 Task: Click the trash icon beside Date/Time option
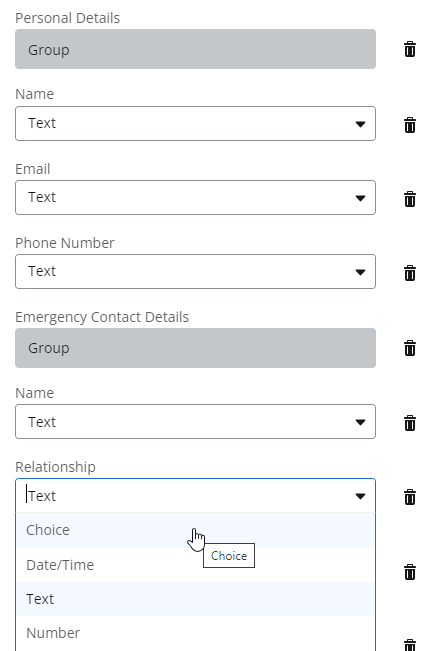pyautogui.click(x=409, y=572)
